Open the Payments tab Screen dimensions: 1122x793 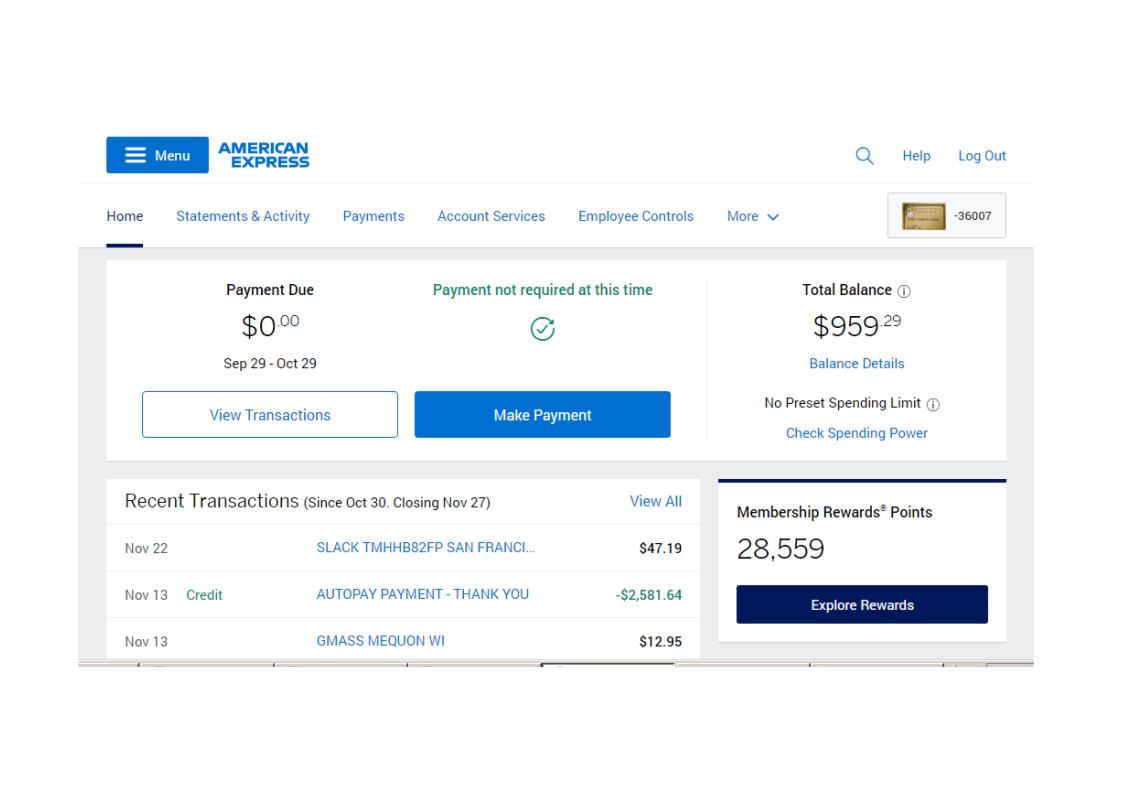[x=374, y=216]
